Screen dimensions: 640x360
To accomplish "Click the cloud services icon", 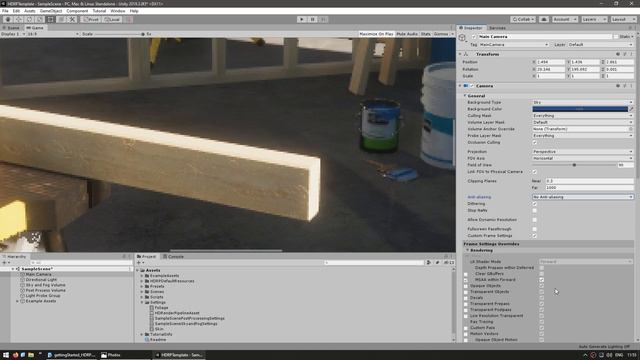I will click(x=544, y=19).
